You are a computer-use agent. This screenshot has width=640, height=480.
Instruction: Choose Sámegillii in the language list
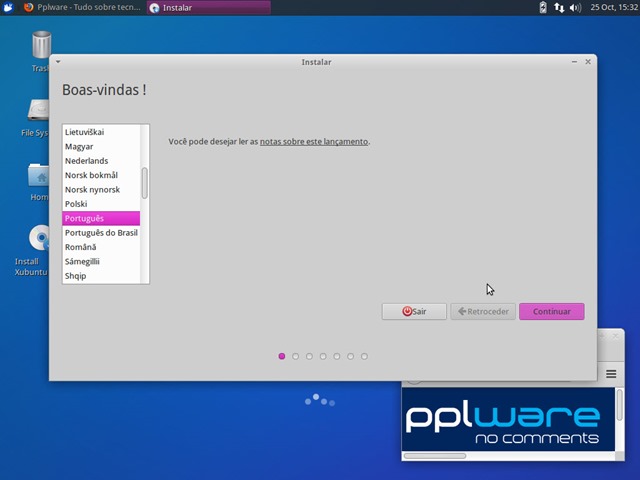pyautogui.click(x=101, y=261)
